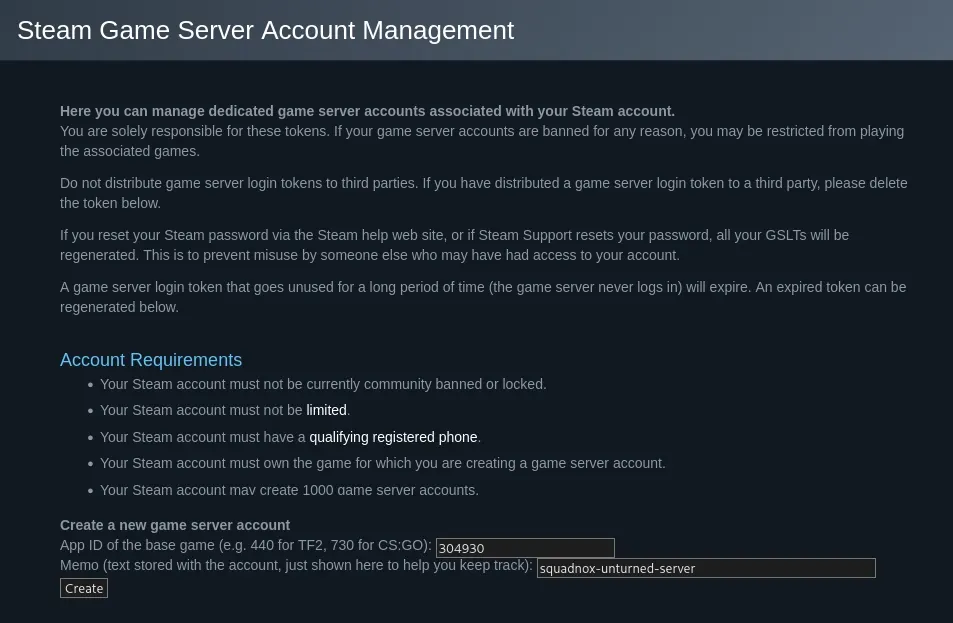Open the "qualifying registered phone" link
Screen dimensions: 953x623
[x=393, y=437]
